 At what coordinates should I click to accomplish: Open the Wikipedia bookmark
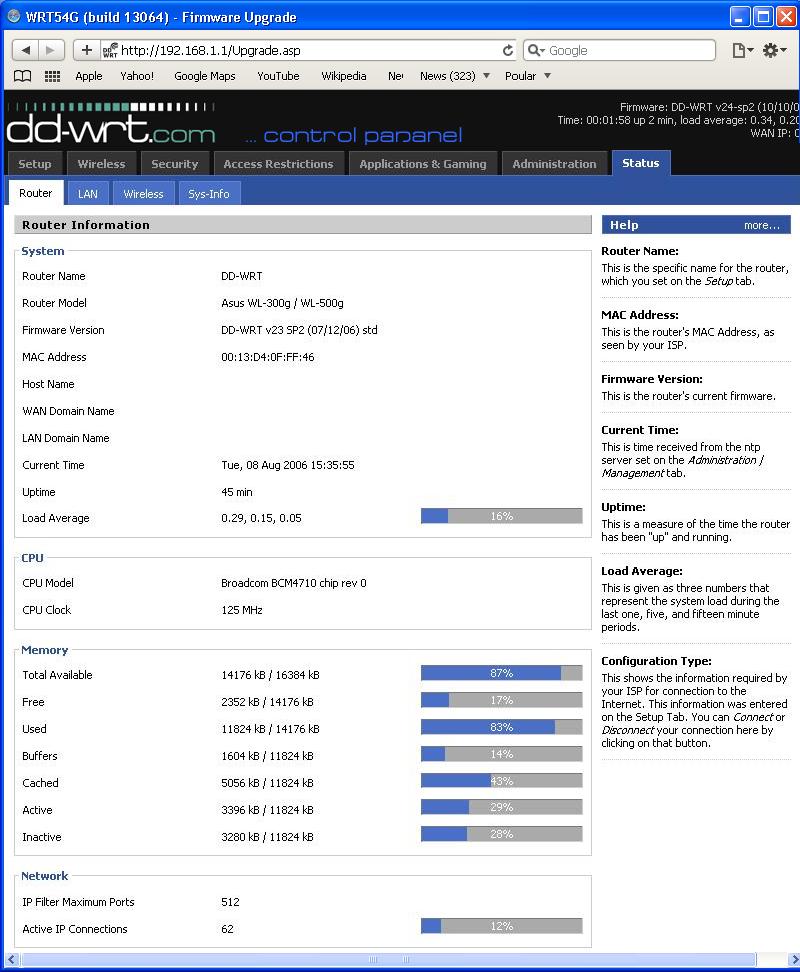point(343,76)
